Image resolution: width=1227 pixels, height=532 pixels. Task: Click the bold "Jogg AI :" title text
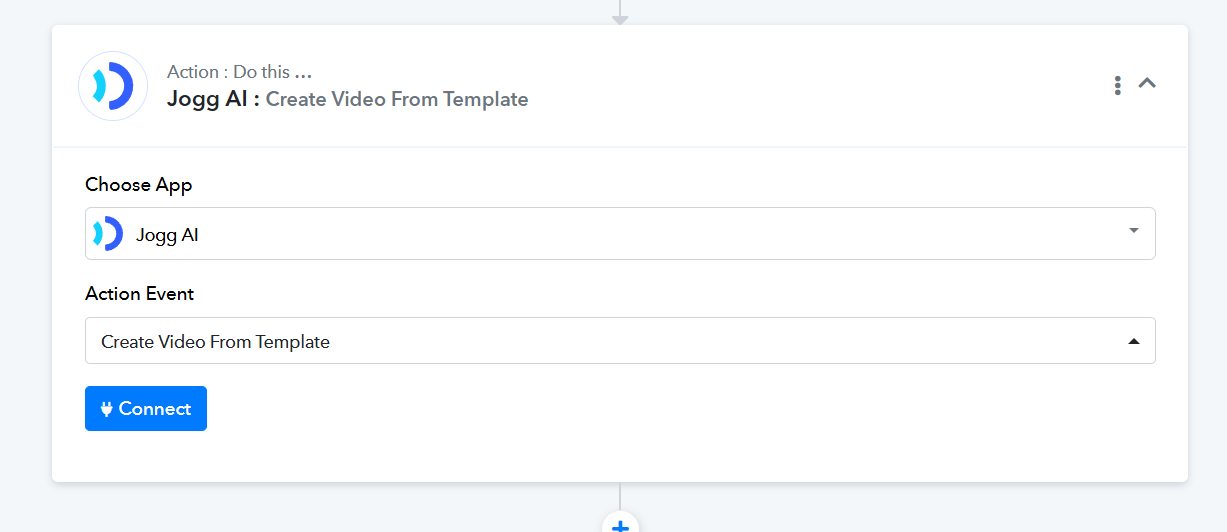click(214, 99)
